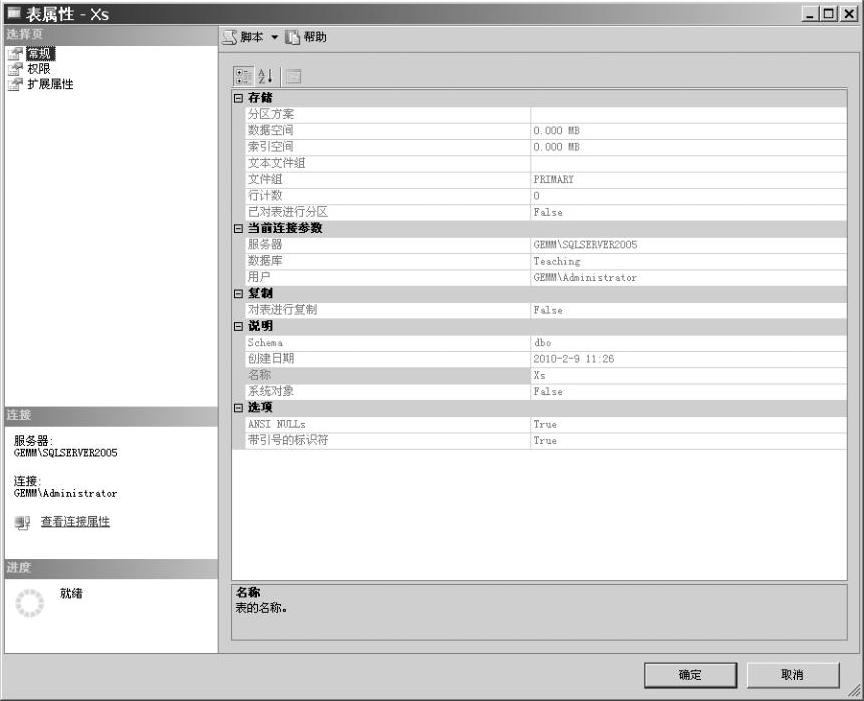Viewport: 864px width, 701px height.
Task: Select the 常规 (General) page
Action: pyautogui.click(x=41, y=53)
